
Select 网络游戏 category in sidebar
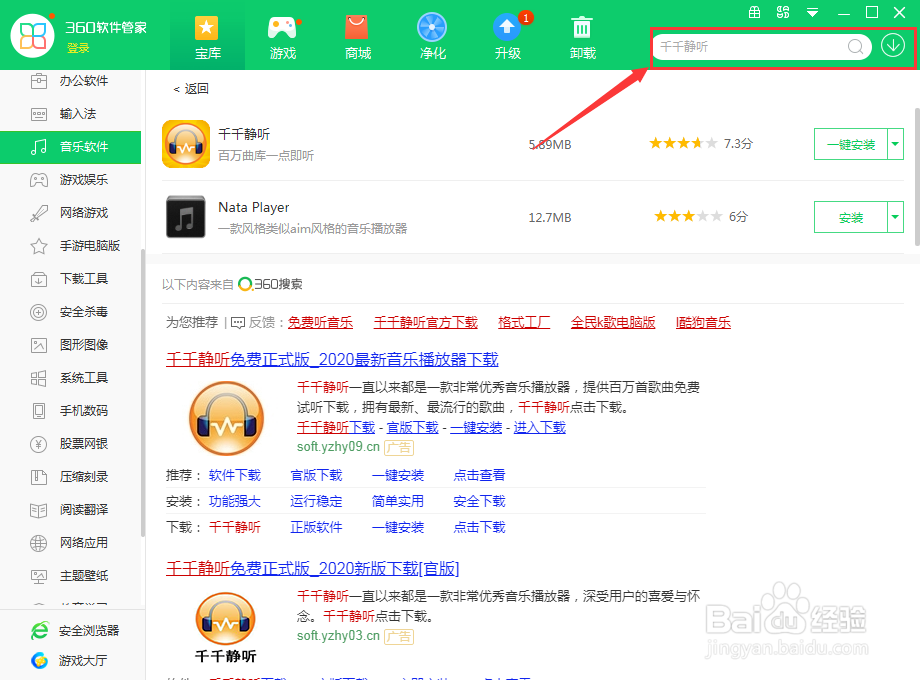point(70,212)
